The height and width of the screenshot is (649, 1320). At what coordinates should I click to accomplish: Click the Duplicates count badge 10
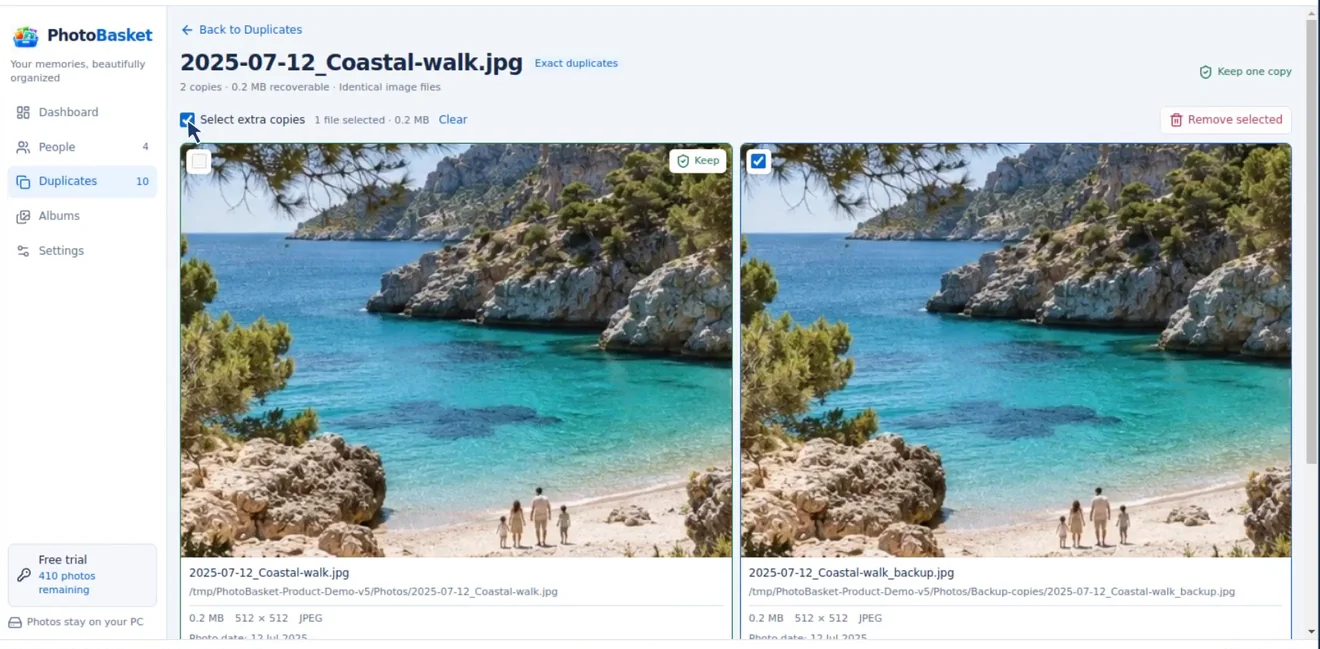pyautogui.click(x=142, y=182)
